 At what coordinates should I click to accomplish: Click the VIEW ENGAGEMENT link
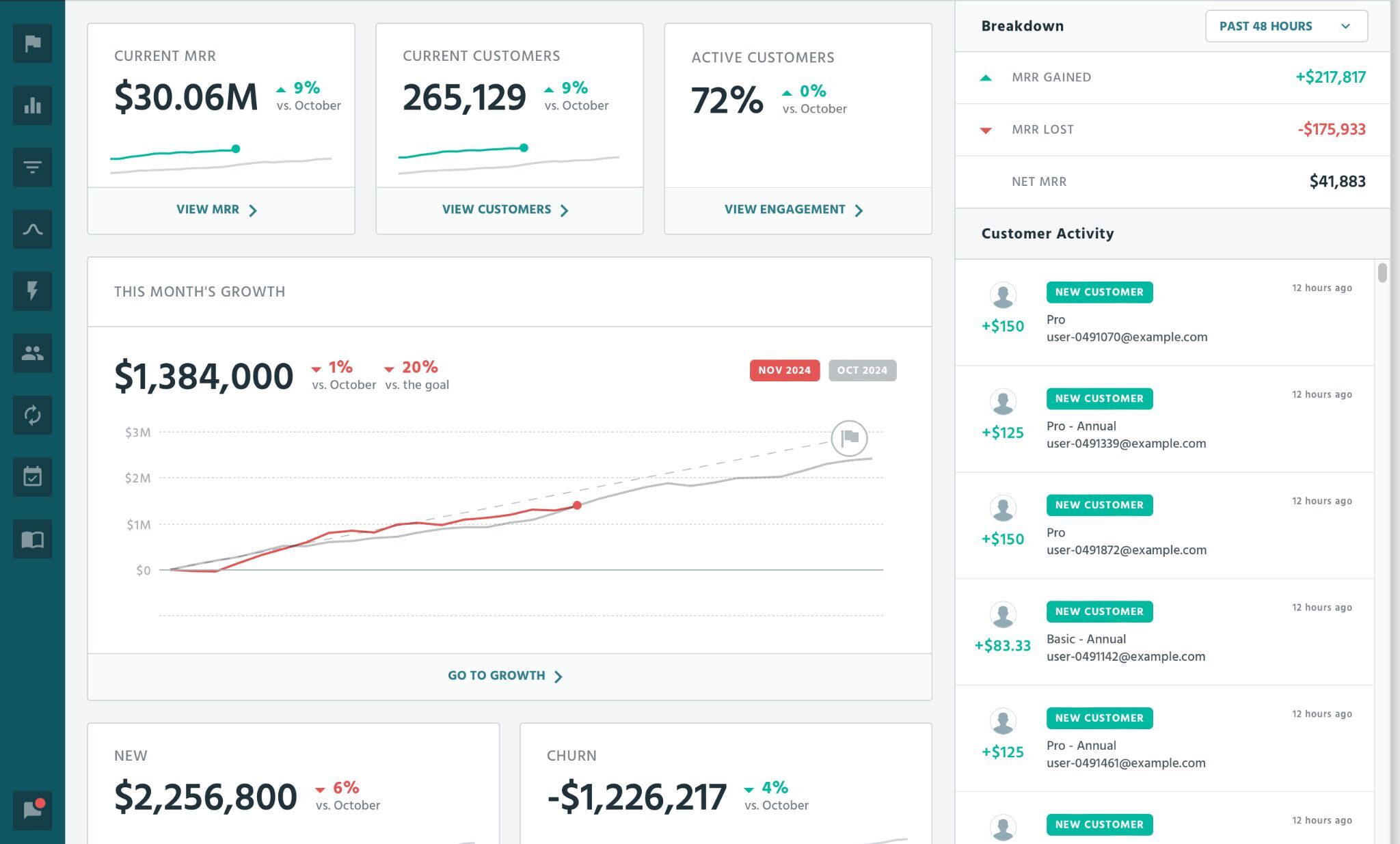(x=793, y=209)
